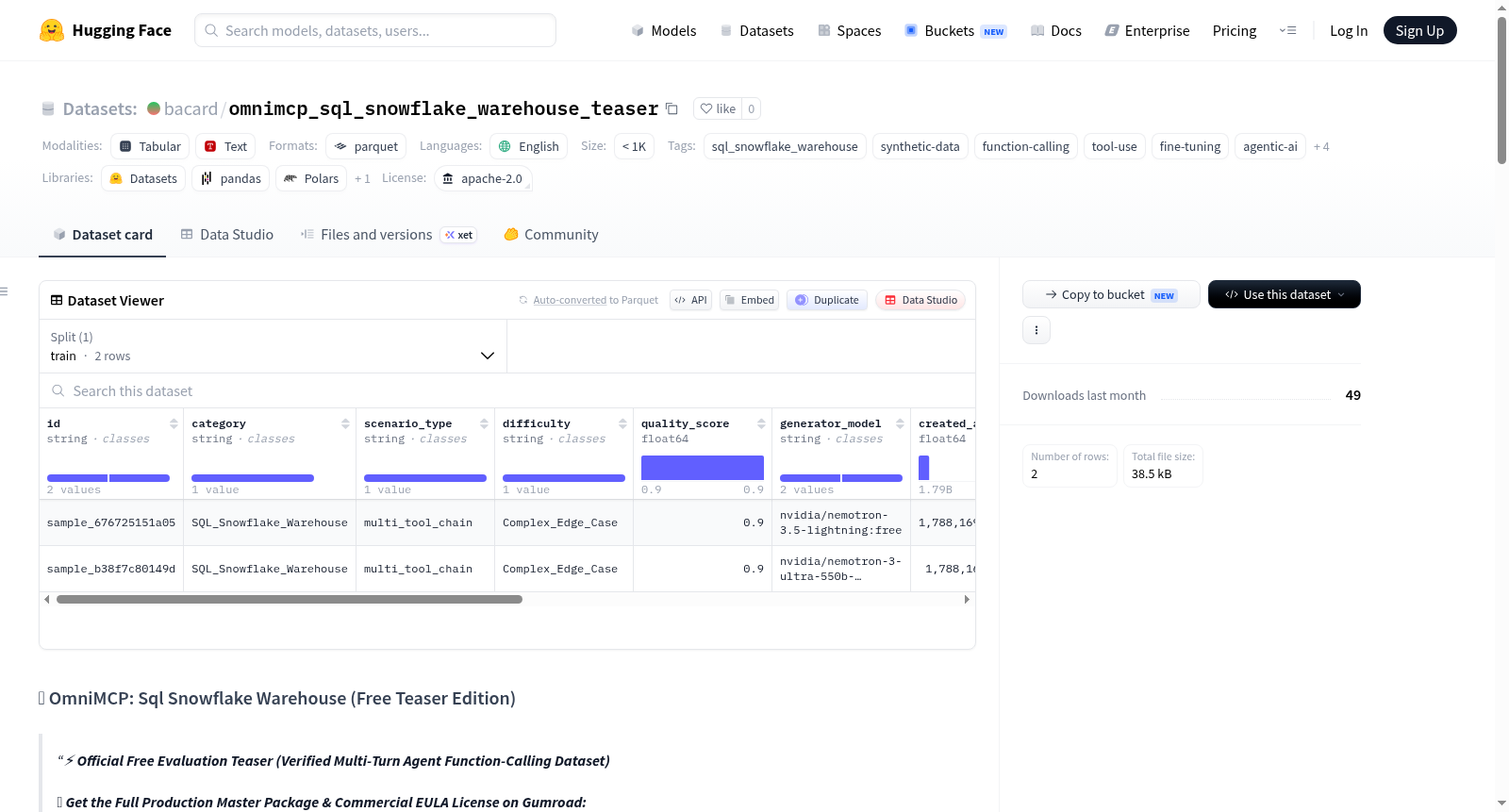Open the Files and versions tab

pos(389,235)
